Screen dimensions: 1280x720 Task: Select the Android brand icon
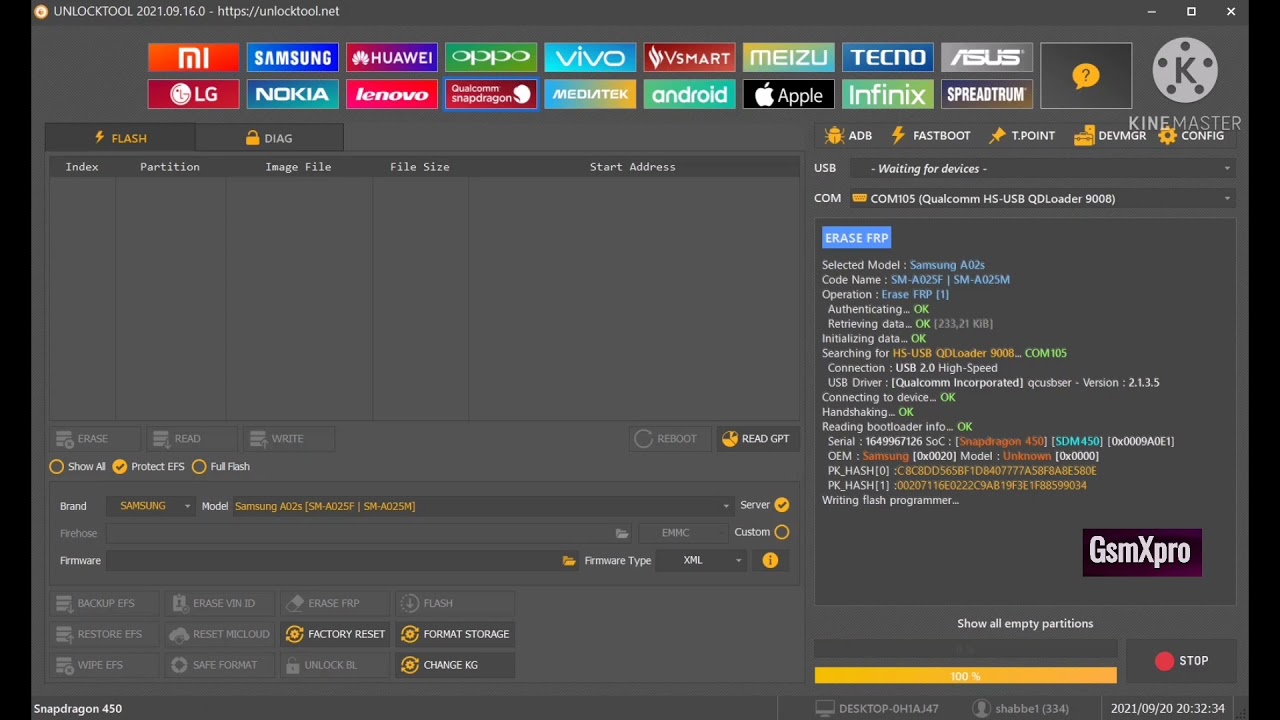click(x=689, y=94)
